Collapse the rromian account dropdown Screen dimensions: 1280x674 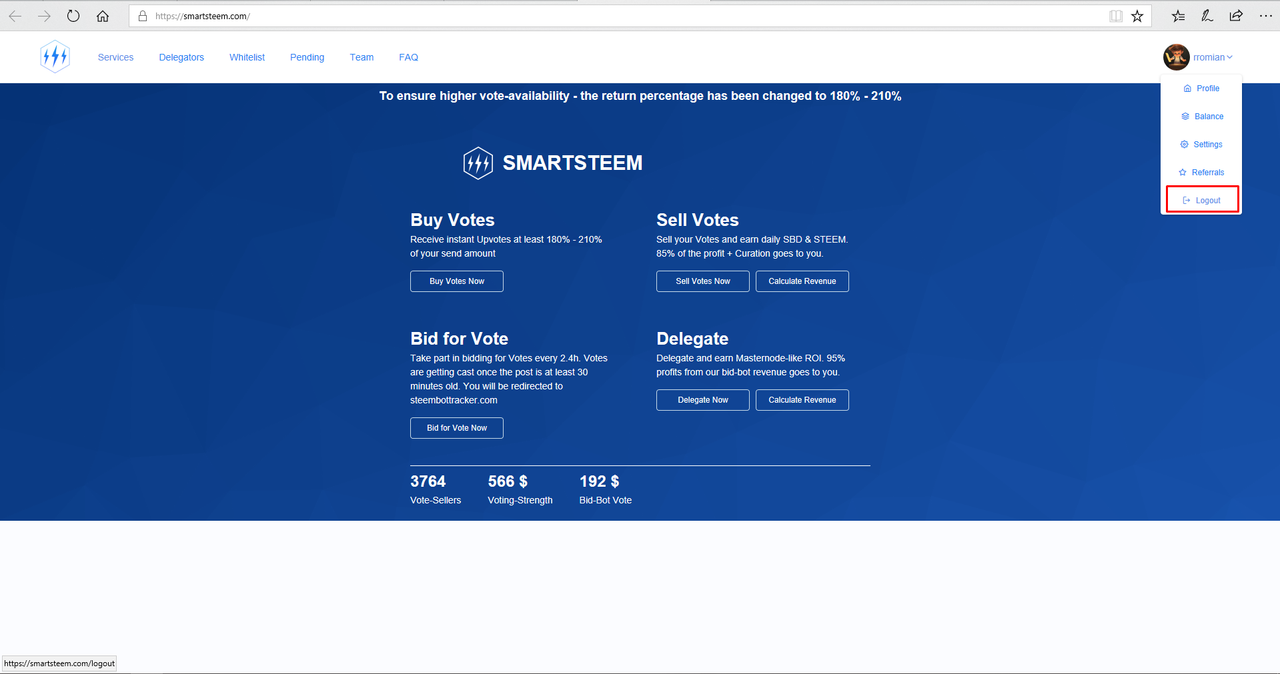(x=1213, y=58)
